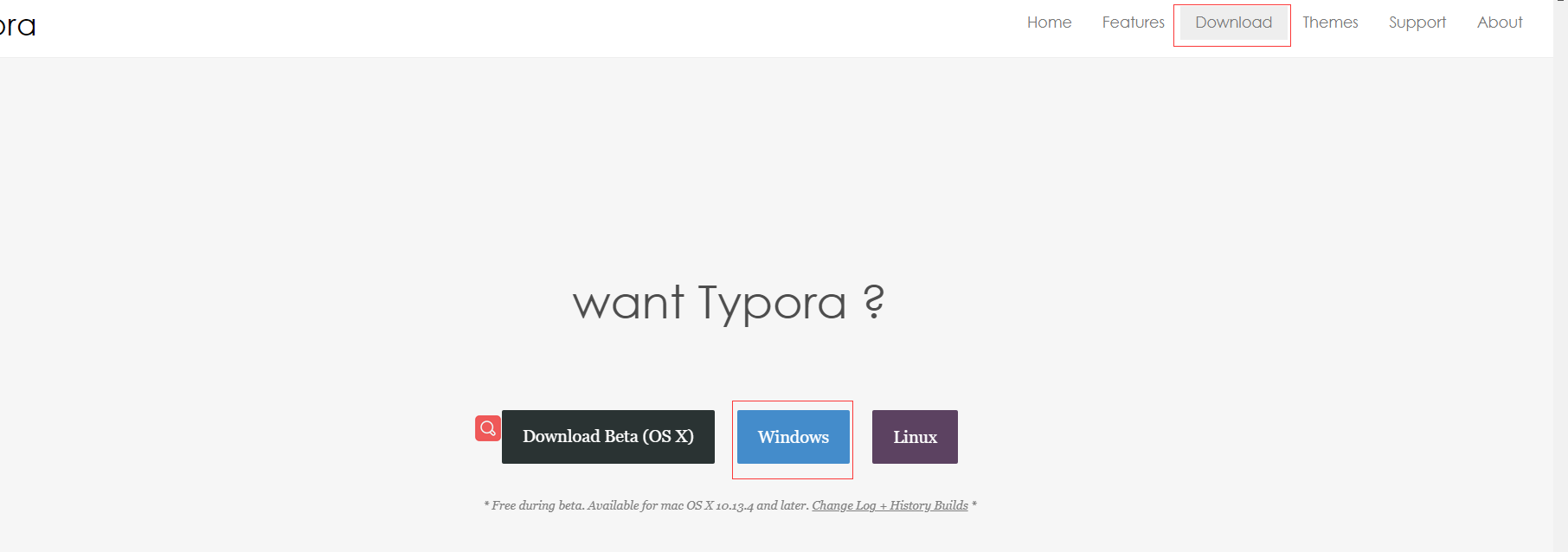Choose the Windows download button
The image size is (1568, 552).
[794, 437]
